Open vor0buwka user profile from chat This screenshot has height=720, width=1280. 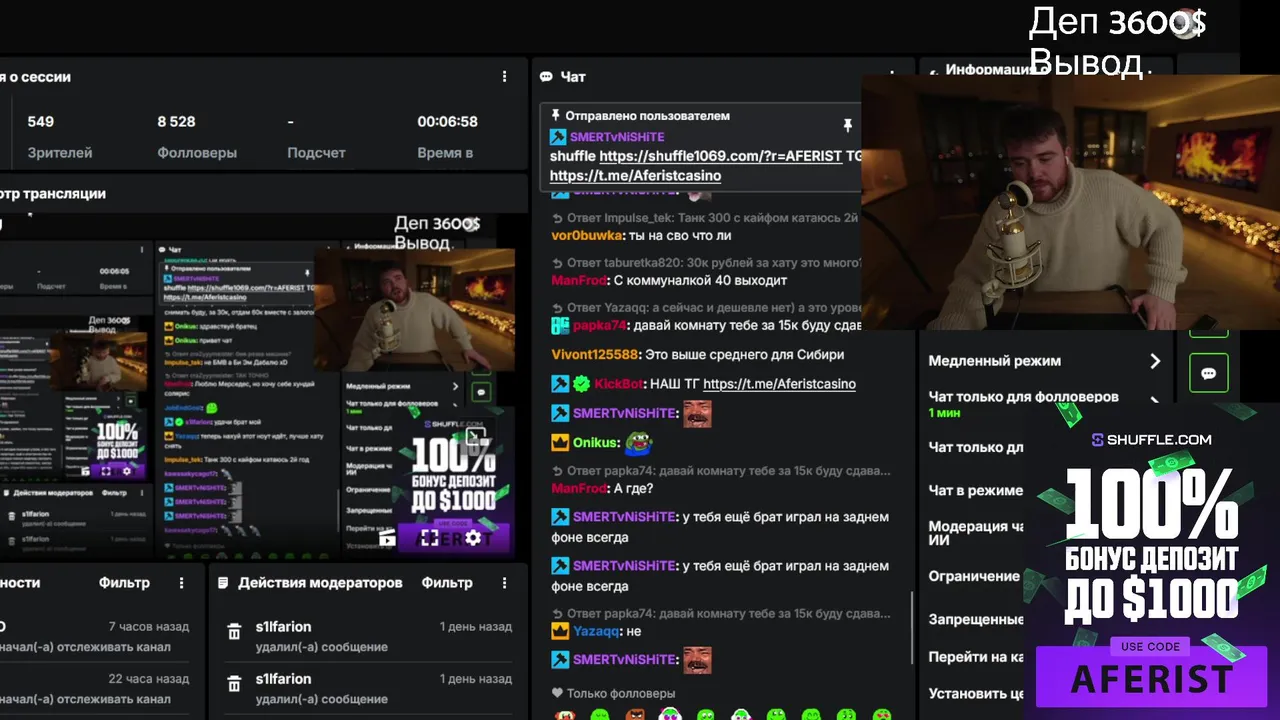coord(588,236)
